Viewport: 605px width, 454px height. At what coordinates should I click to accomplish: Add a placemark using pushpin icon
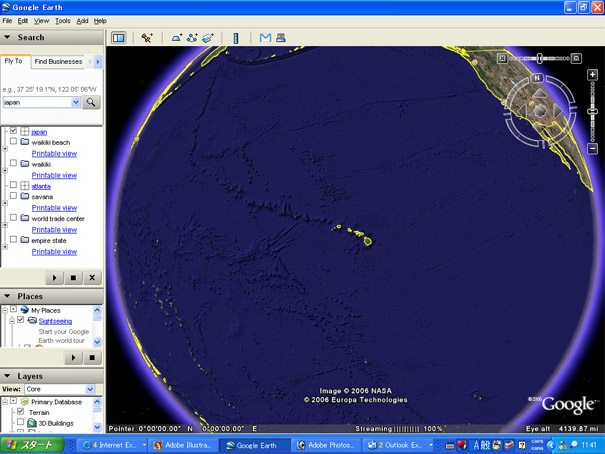point(147,38)
